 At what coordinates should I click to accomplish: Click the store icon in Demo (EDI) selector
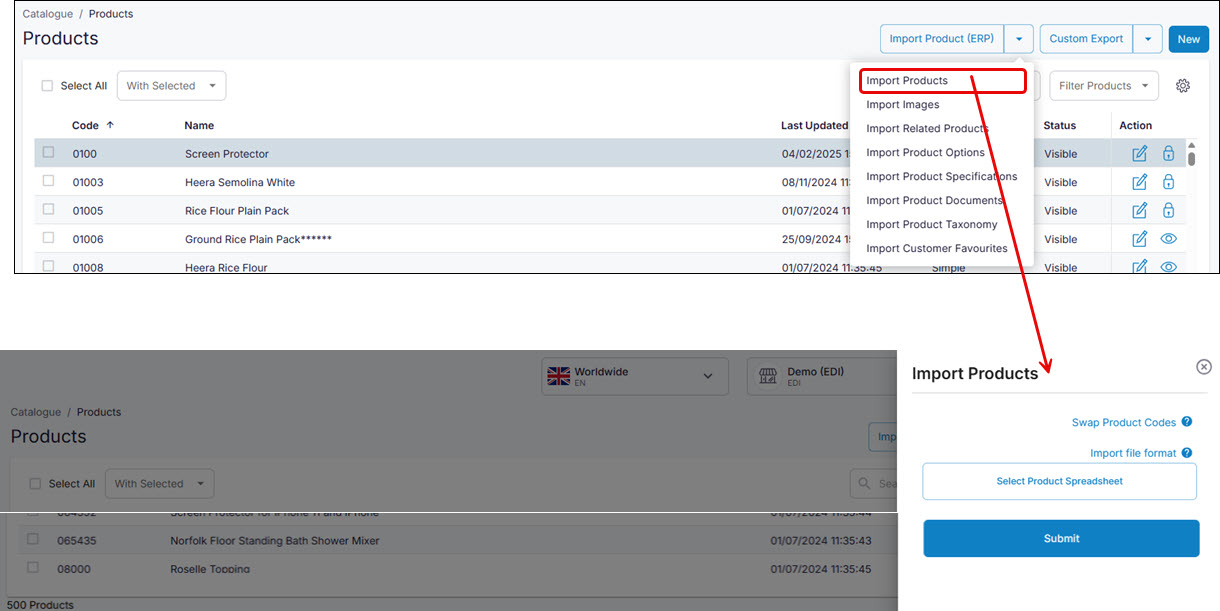point(767,376)
